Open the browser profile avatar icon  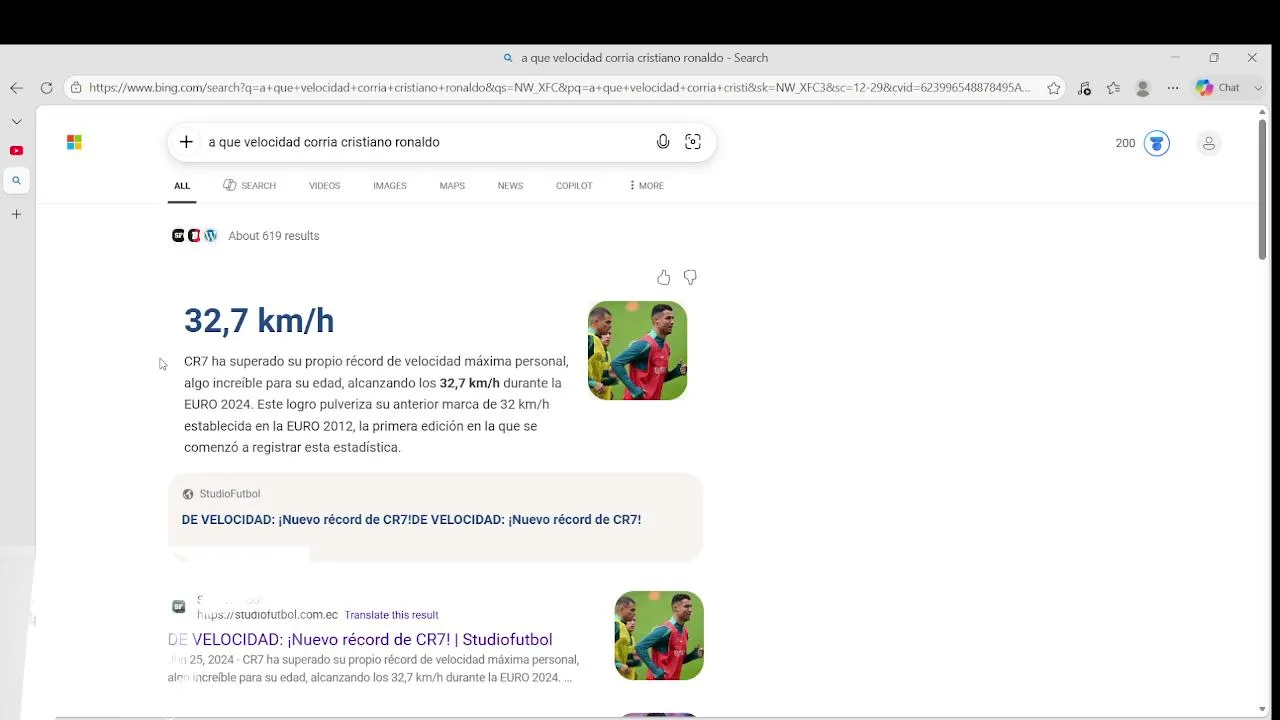[1143, 88]
